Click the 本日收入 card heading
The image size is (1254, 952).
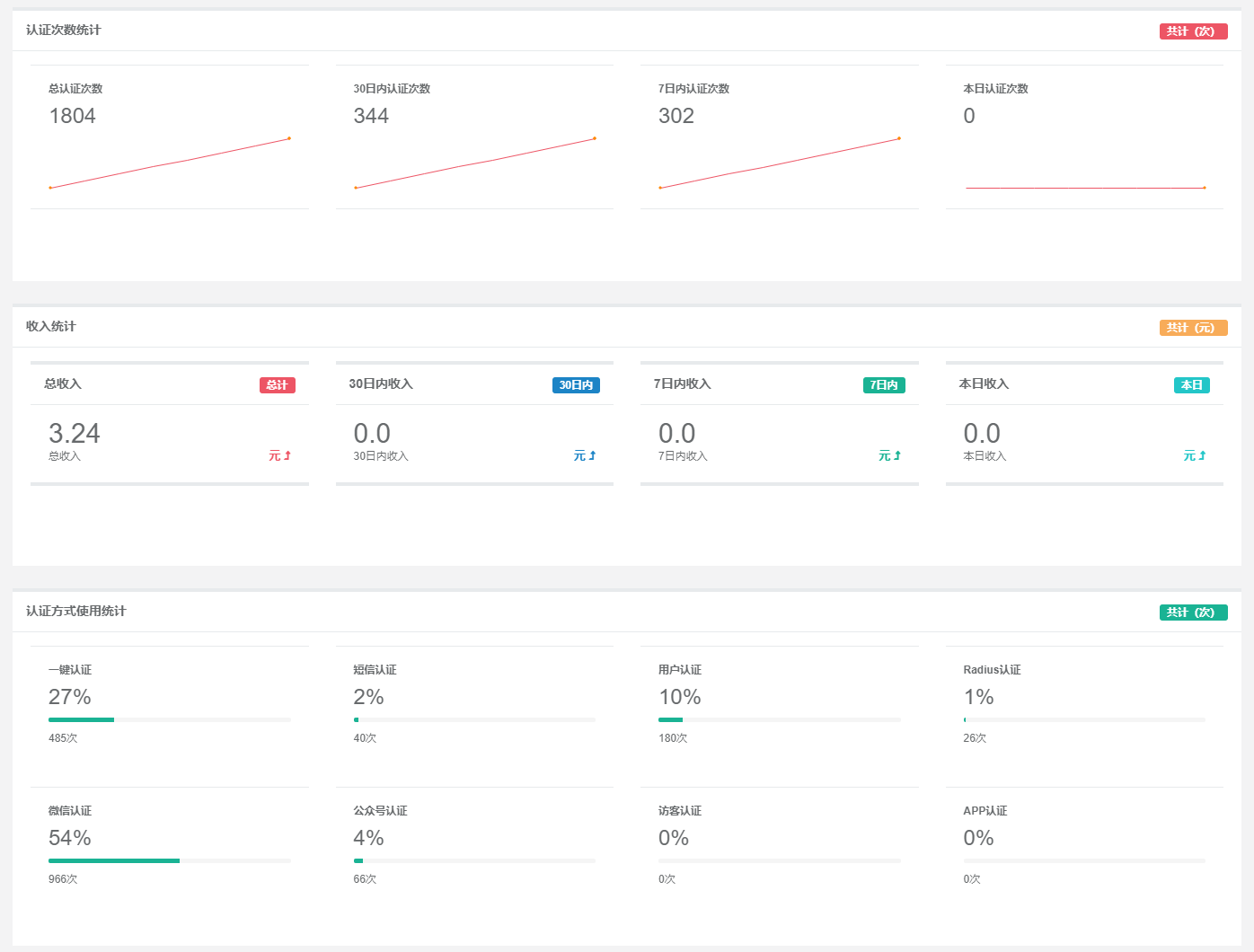tap(985, 383)
